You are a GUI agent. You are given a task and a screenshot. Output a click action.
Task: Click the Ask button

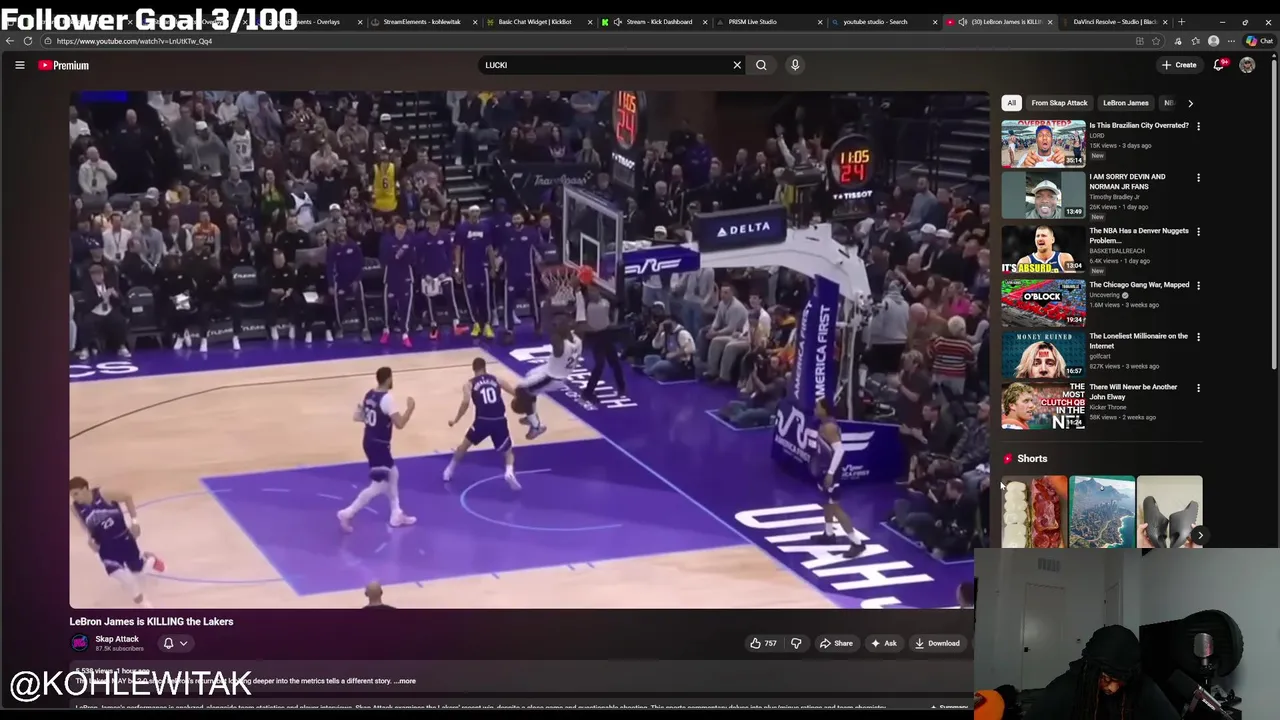click(x=884, y=643)
